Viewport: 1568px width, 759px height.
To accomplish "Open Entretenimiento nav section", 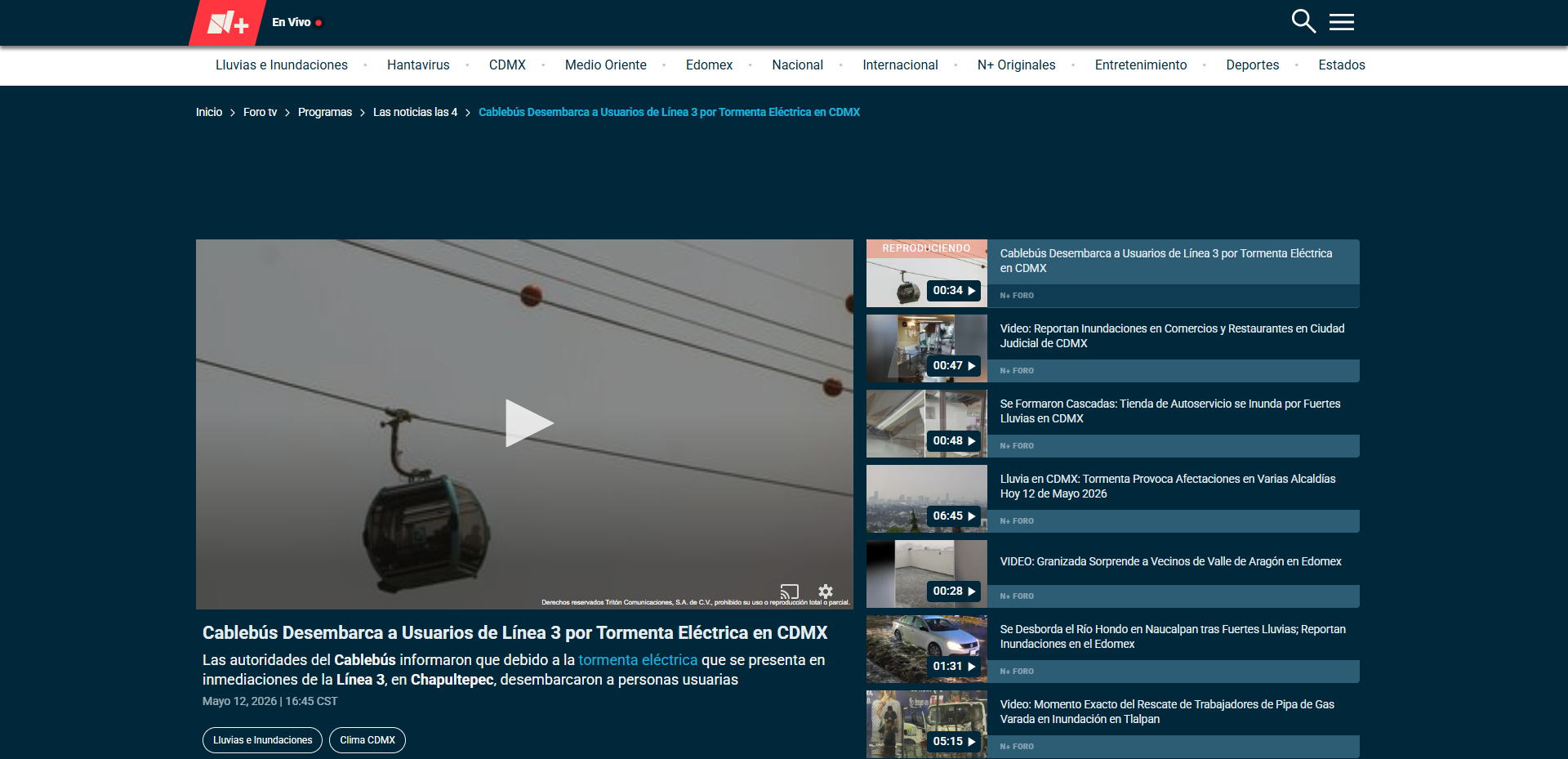I will point(1141,65).
